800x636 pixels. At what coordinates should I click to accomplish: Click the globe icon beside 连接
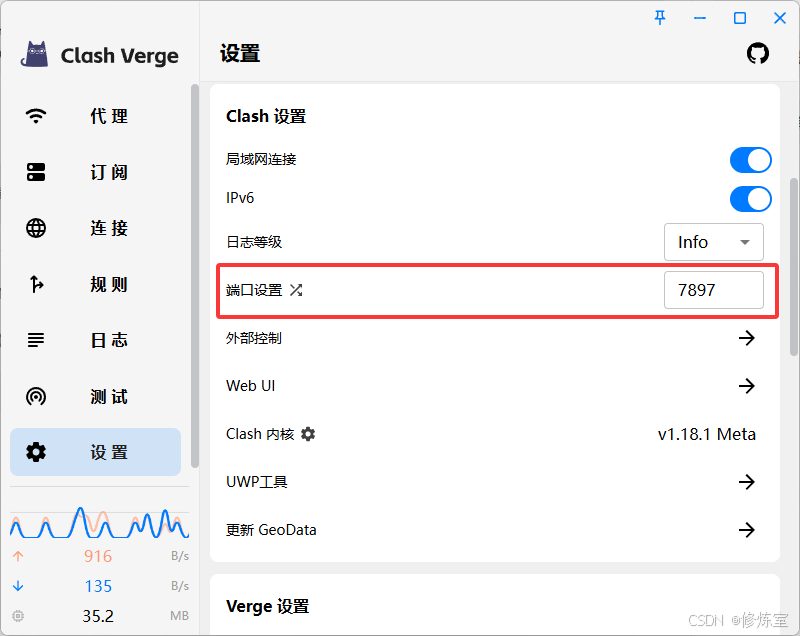(36, 228)
